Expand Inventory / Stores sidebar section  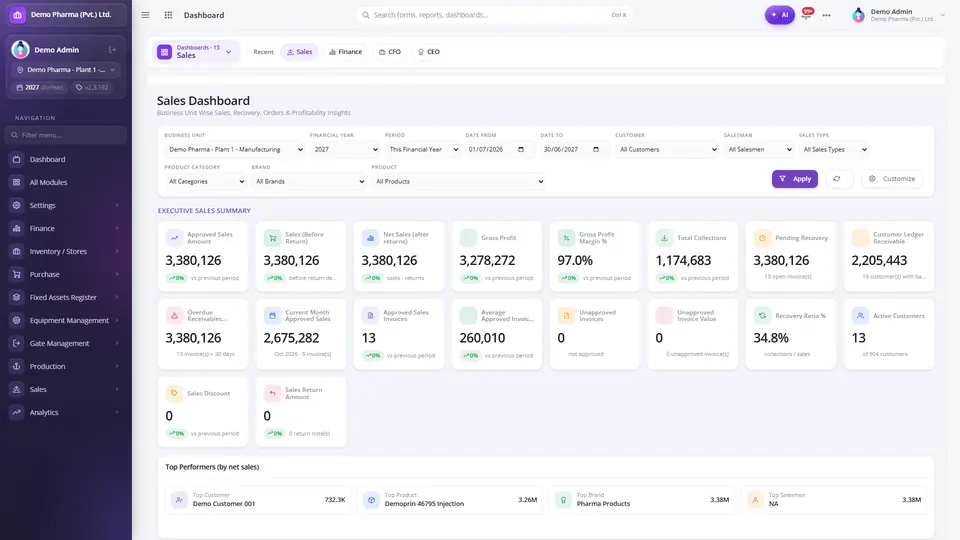[66, 251]
